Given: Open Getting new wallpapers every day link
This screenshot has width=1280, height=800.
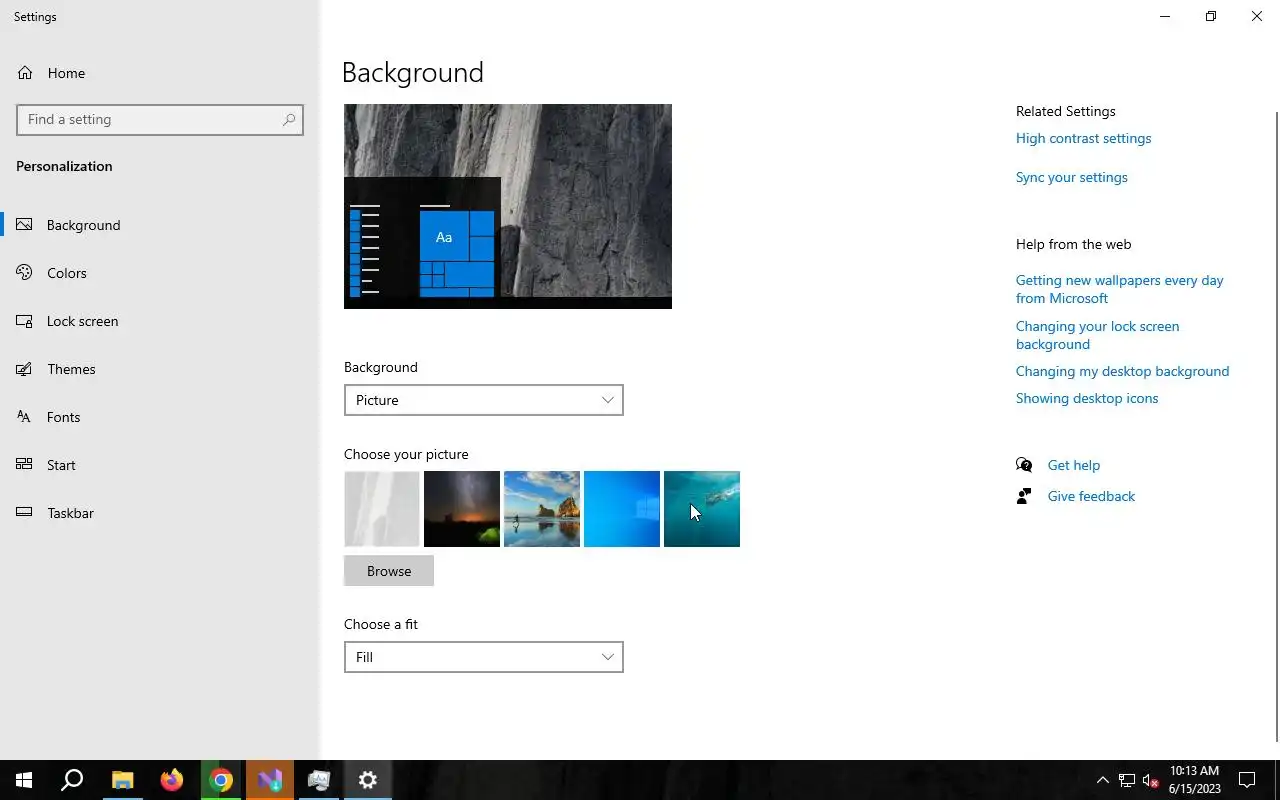Looking at the screenshot, I should click(1120, 289).
